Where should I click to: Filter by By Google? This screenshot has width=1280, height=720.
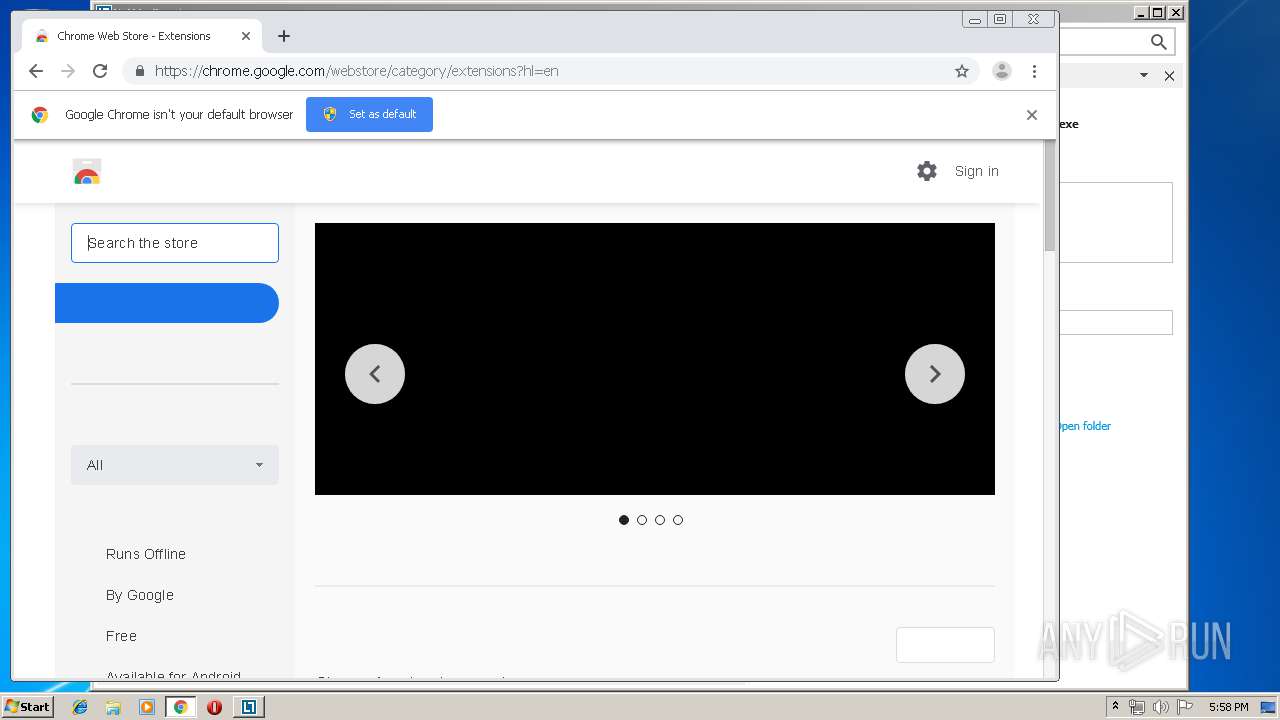140,595
